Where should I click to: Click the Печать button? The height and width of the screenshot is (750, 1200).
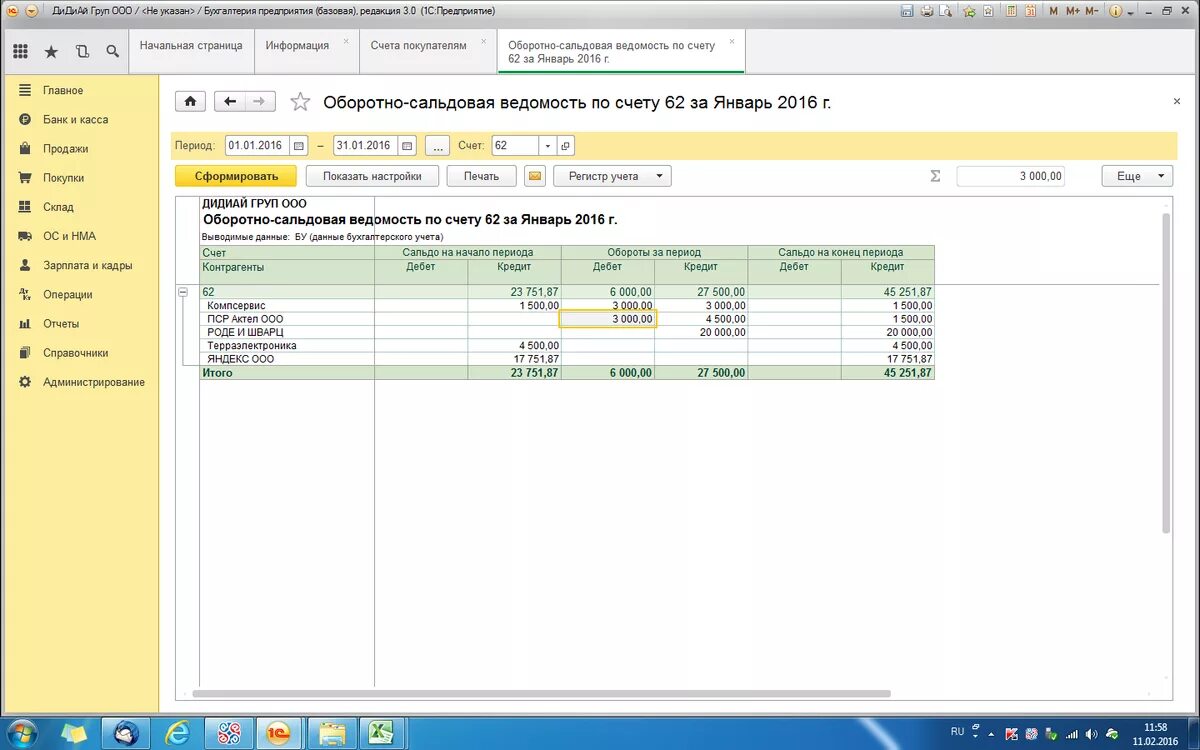pyautogui.click(x=481, y=176)
